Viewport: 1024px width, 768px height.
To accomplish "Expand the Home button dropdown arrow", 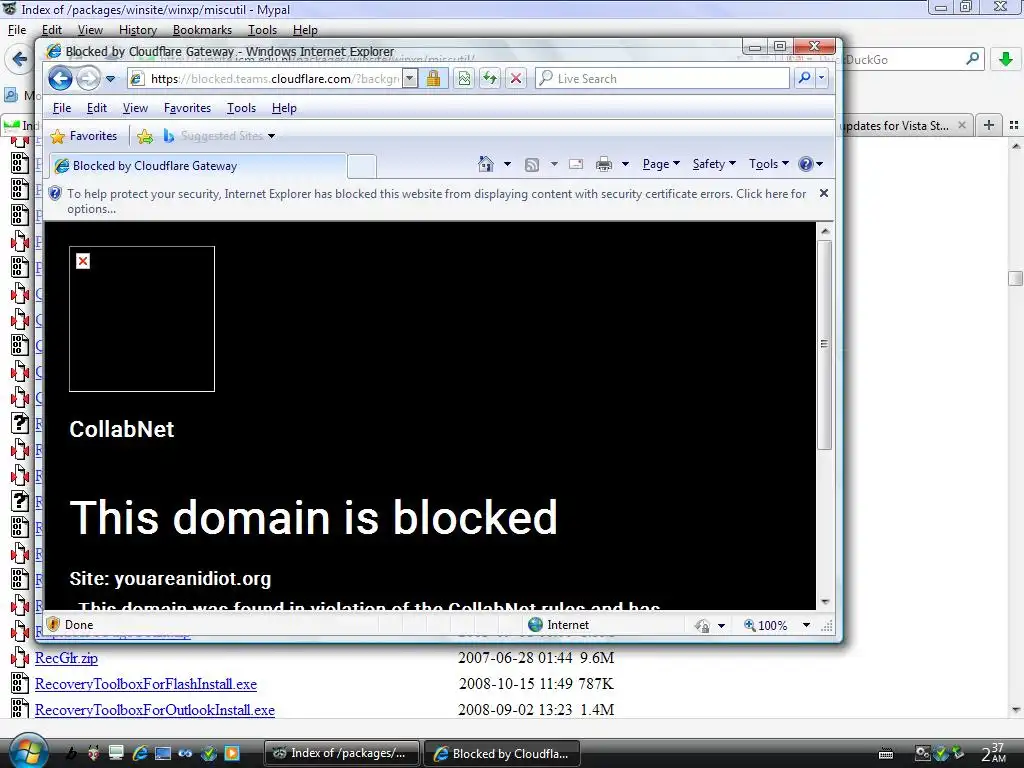I will coord(507,164).
